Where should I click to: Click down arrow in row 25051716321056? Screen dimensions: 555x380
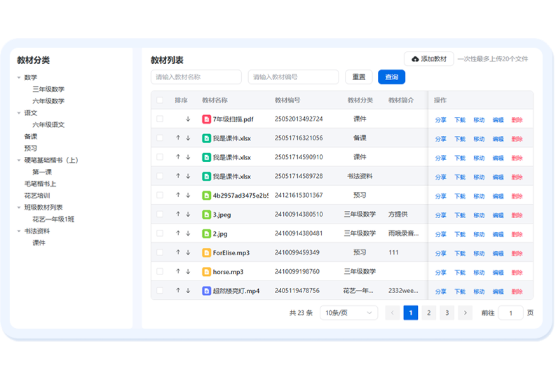click(188, 138)
